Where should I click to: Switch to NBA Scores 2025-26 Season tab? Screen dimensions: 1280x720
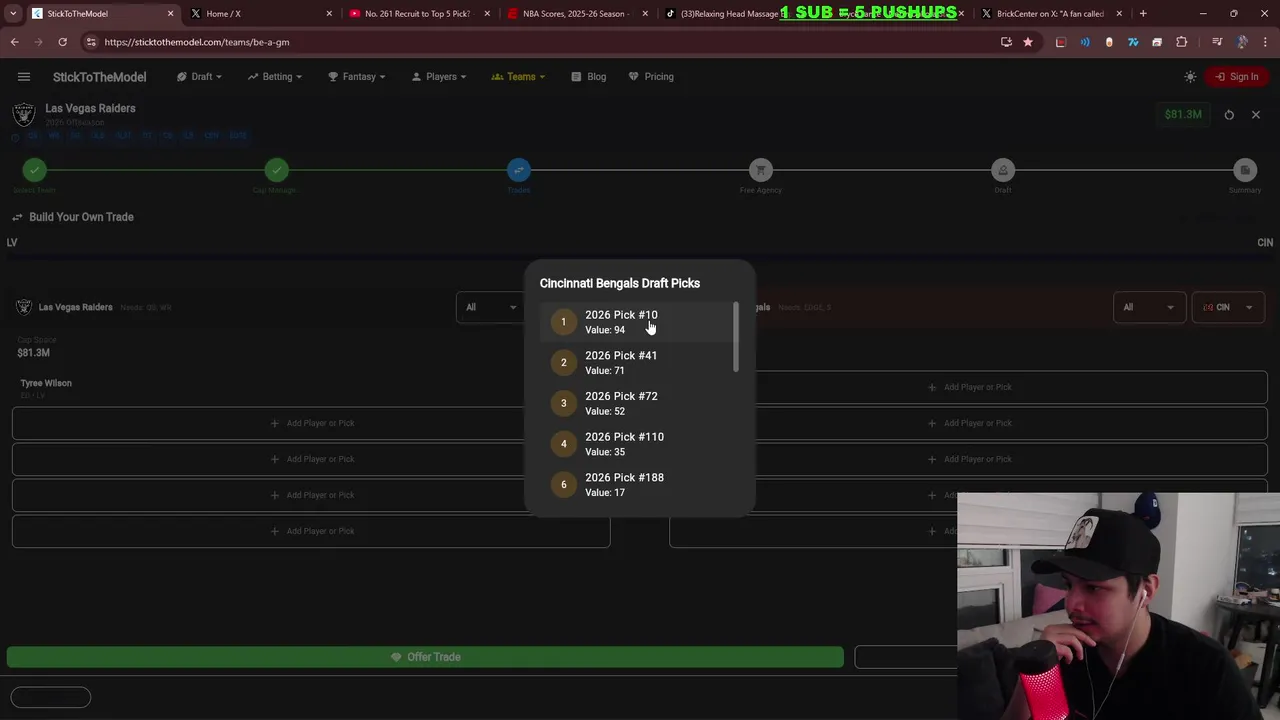pyautogui.click(x=577, y=14)
